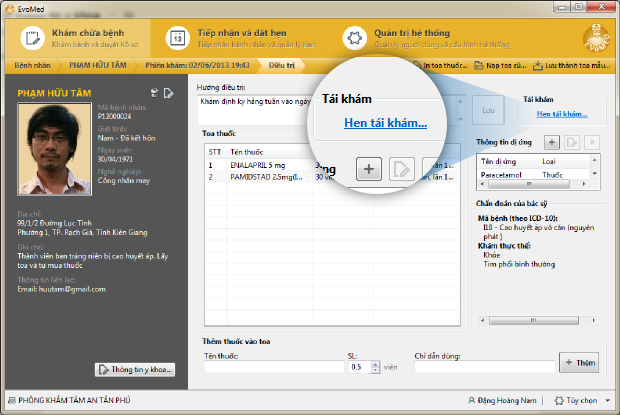This screenshot has width=620, height=415.
Task: Click the I10 Cao huyết áp diagnosis text
Action: point(538,232)
